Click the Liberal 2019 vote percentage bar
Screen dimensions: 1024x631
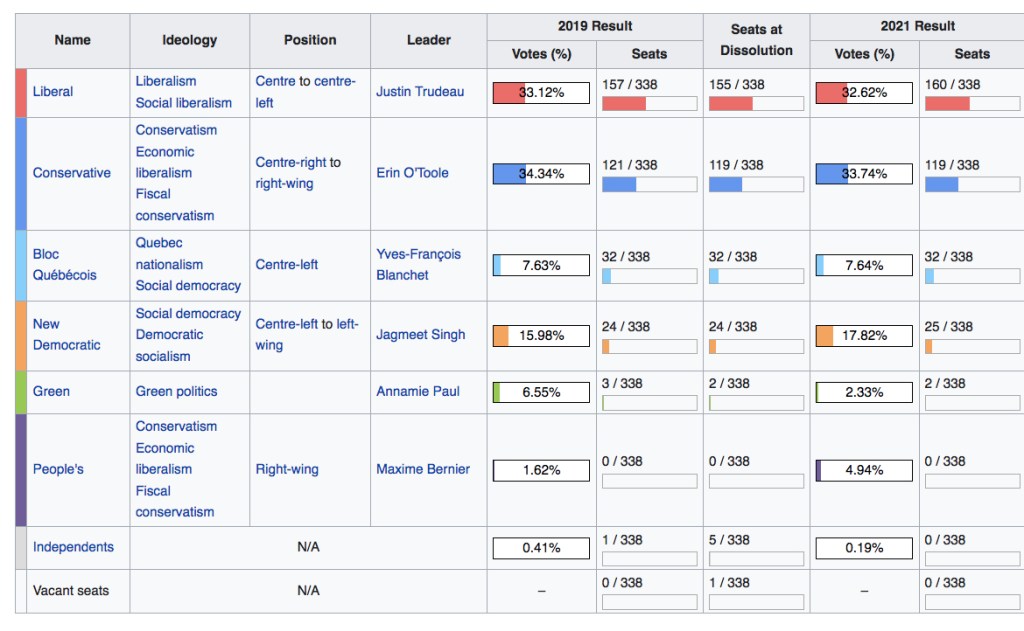(540, 93)
